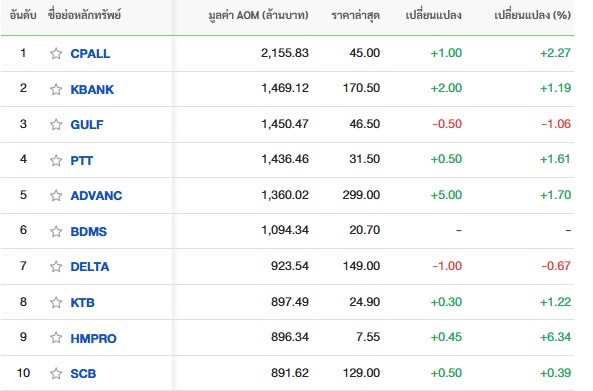The image size is (593, 391).
Task: View the DELTA stock details
Action: 90,267
